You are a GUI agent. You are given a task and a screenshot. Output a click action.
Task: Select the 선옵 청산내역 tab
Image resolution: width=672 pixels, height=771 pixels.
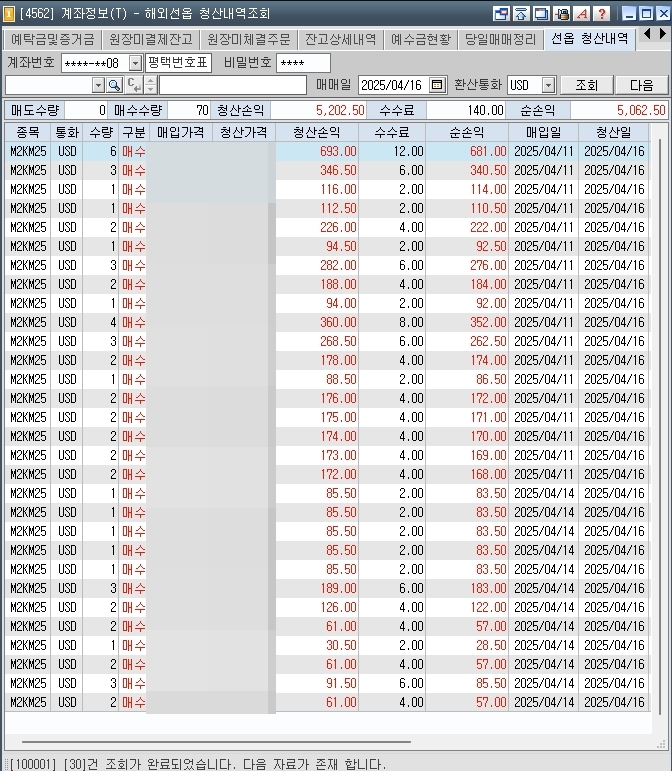tap(589, 39)
